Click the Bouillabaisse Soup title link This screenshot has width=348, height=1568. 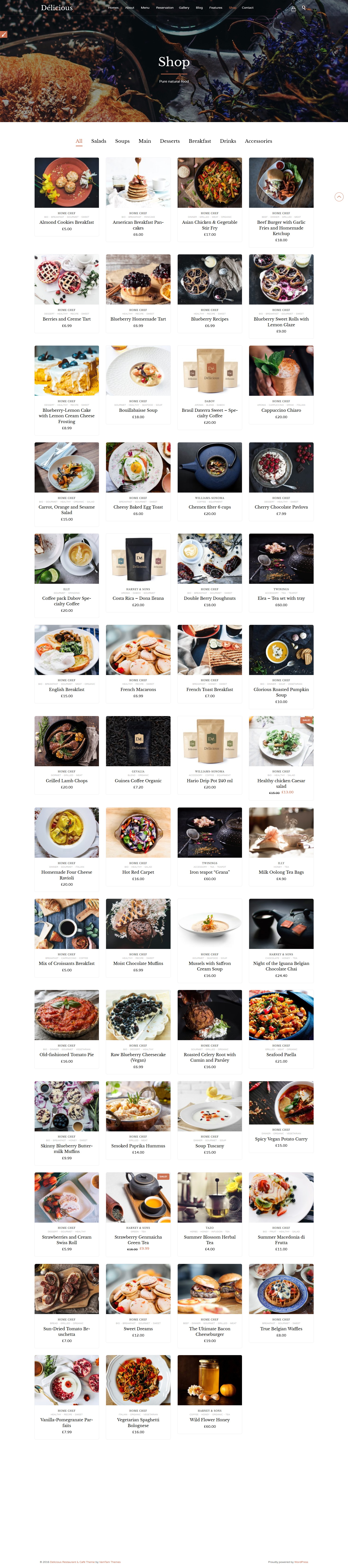(x=138, y=410)
